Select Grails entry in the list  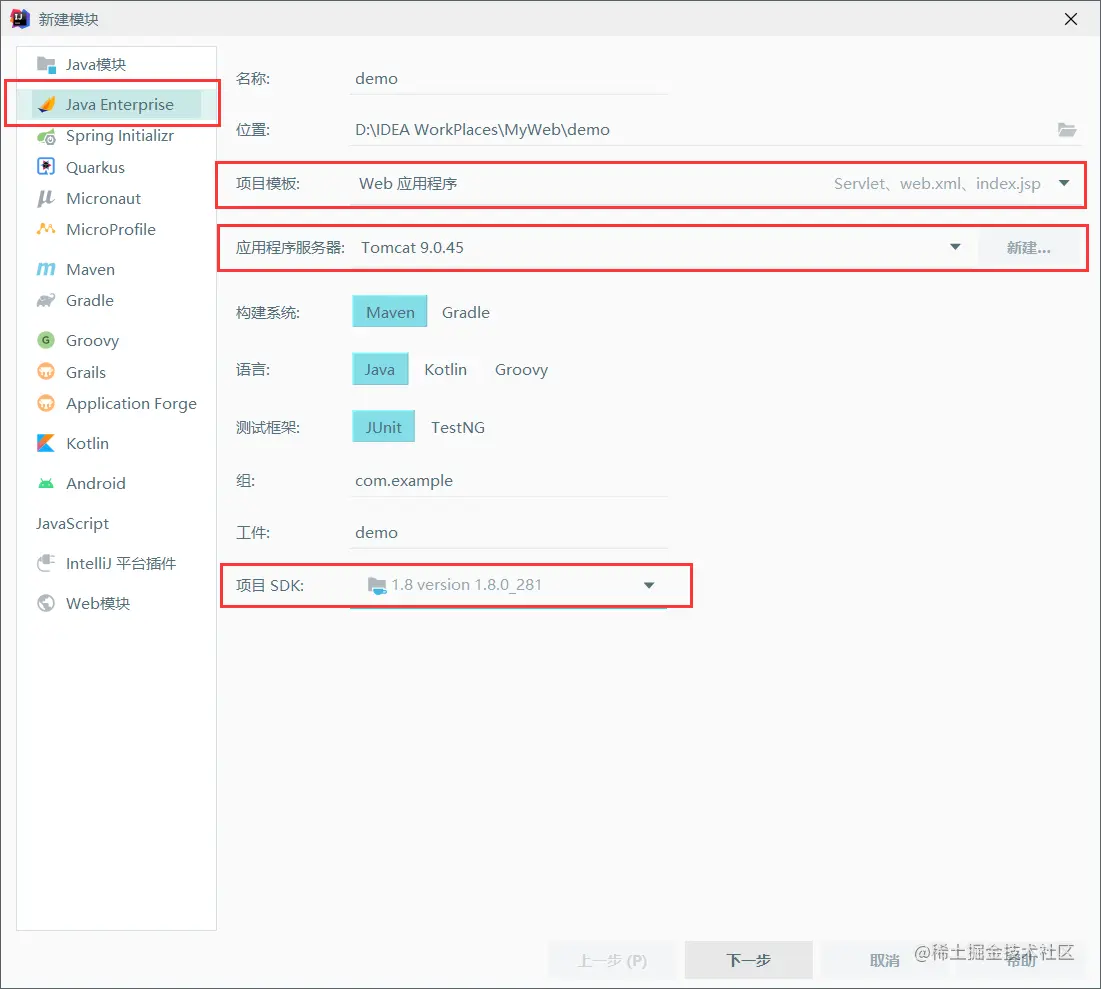(x=117, y=372)
